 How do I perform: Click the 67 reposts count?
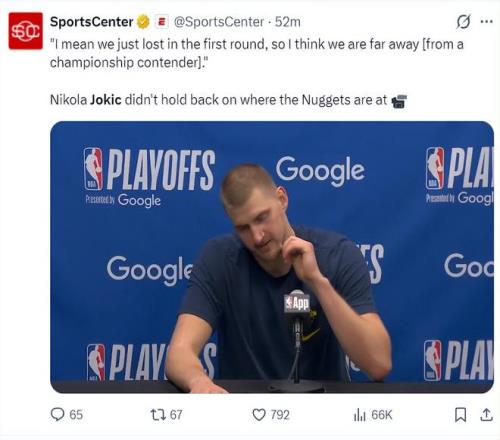(176, 415)
